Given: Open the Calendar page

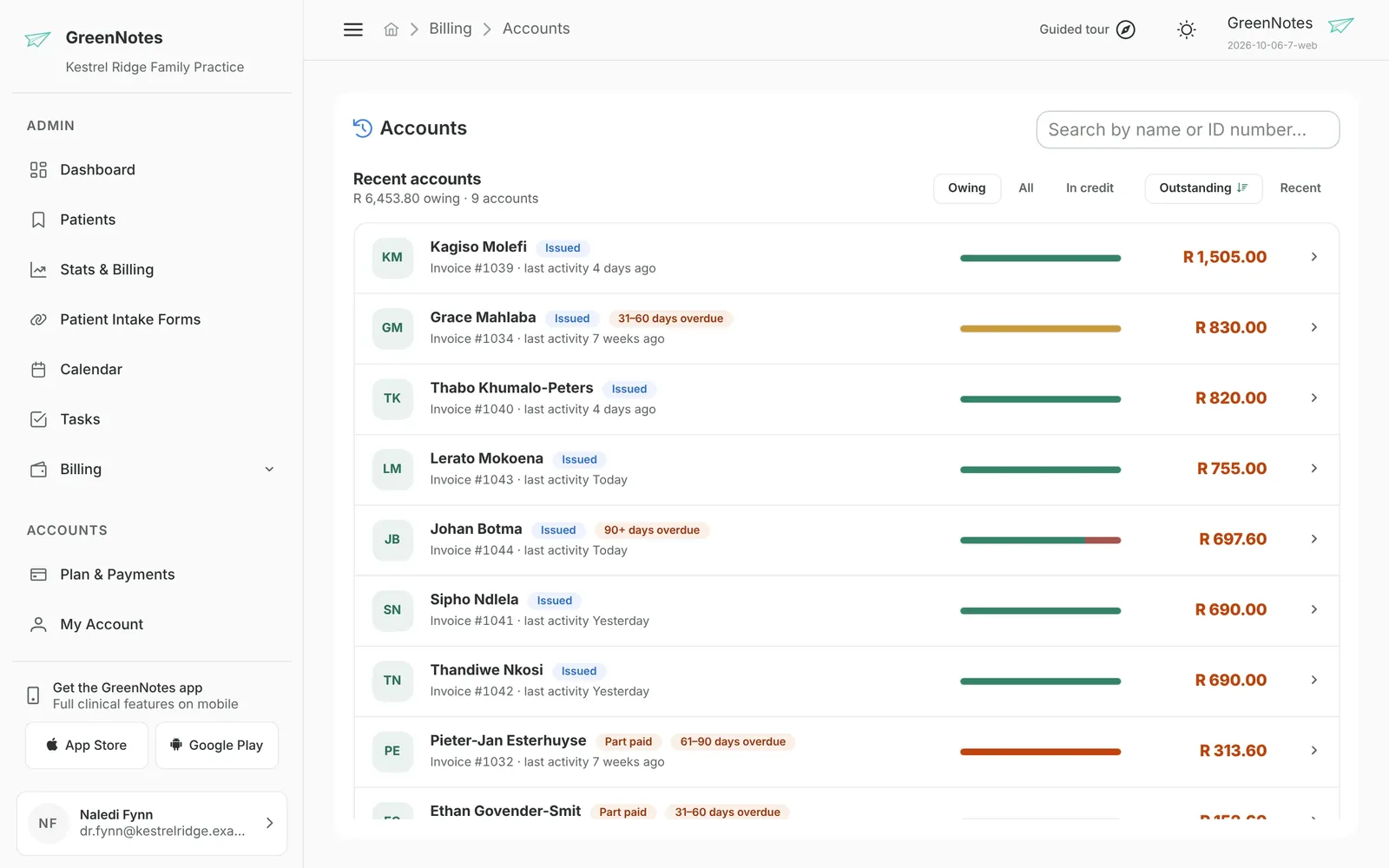Looking at the screenshot, I should (x=152, y=370).
